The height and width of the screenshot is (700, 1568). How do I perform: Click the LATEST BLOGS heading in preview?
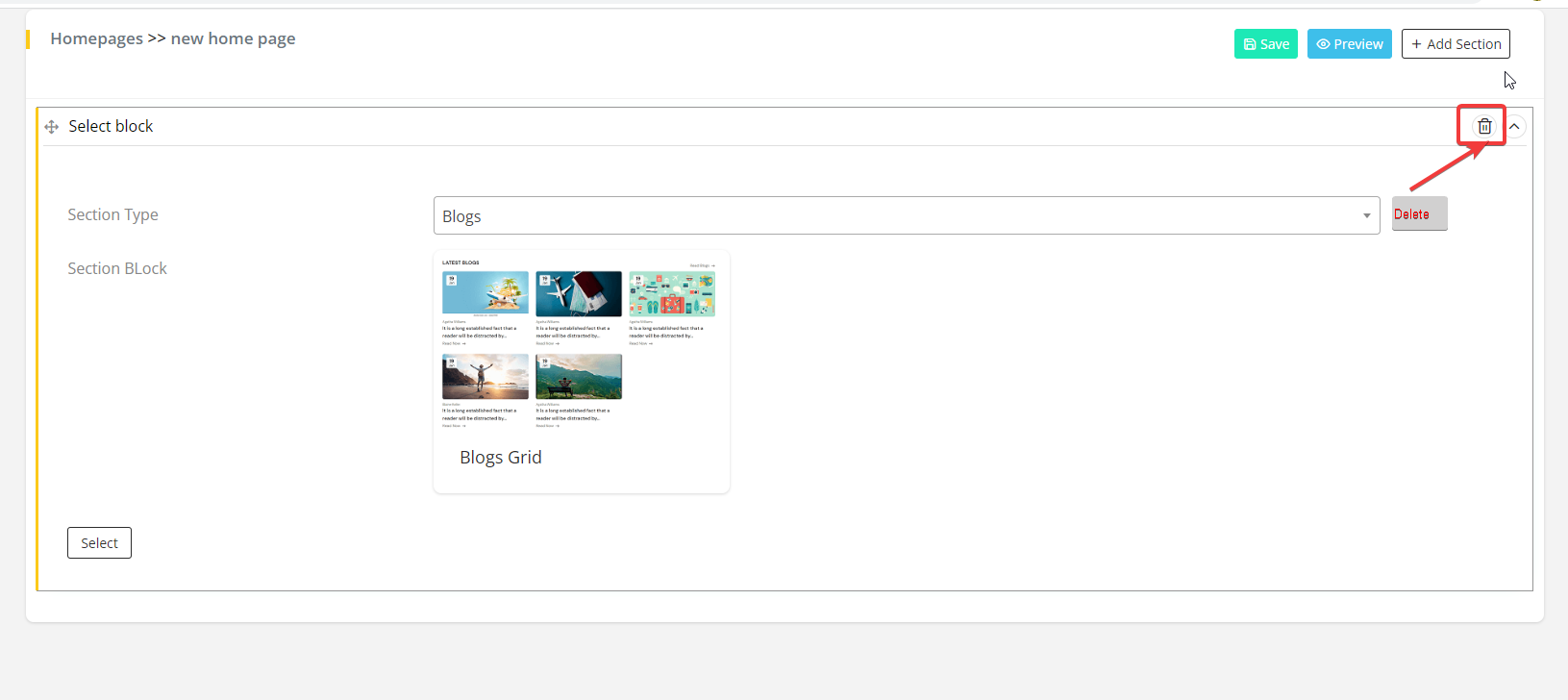[460, 262]
